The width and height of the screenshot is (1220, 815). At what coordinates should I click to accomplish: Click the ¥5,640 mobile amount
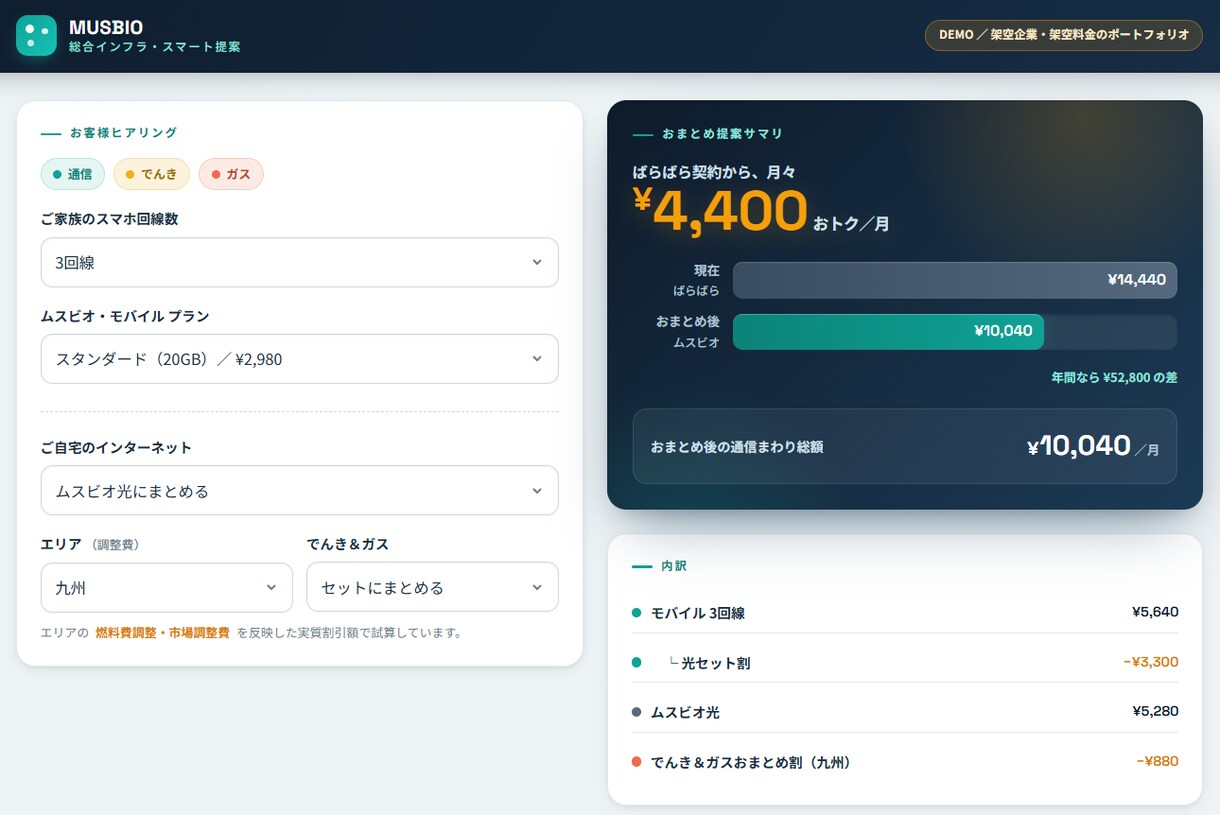pos(1155,612)
